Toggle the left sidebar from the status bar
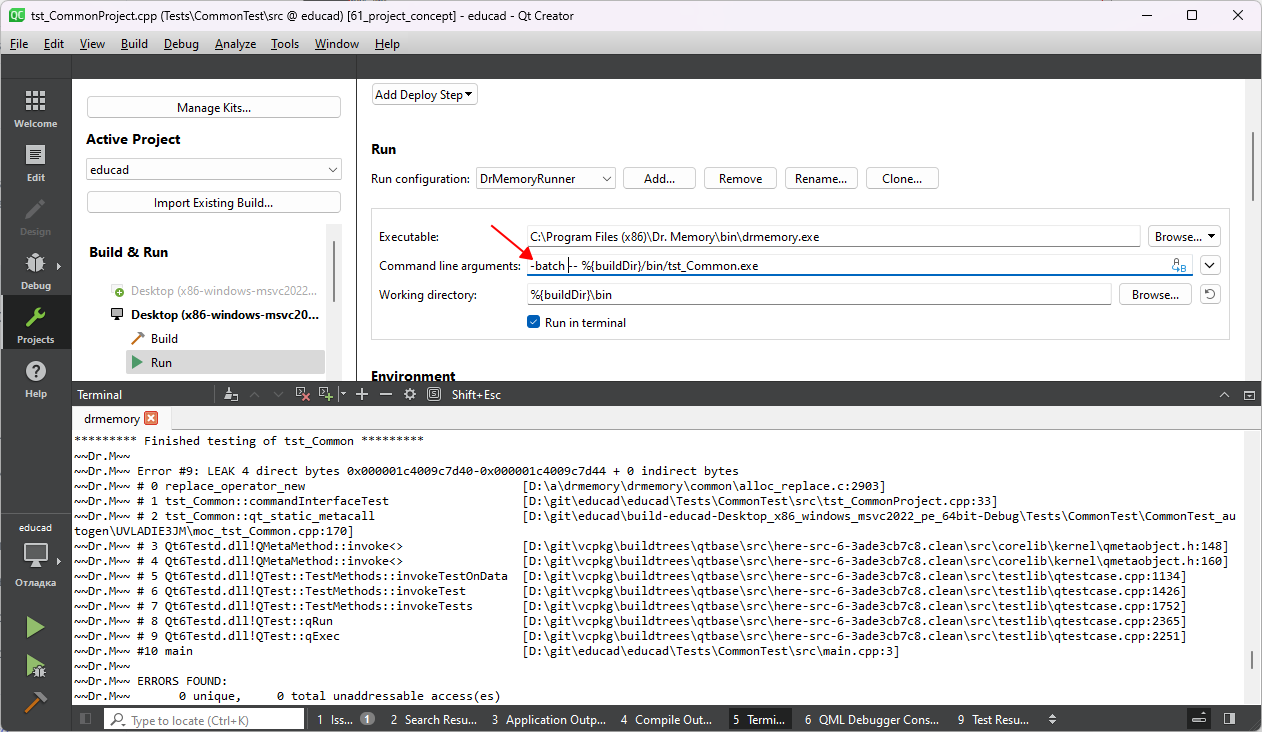Viewport: 1262px width, 732px height. (x=85, y=719)
